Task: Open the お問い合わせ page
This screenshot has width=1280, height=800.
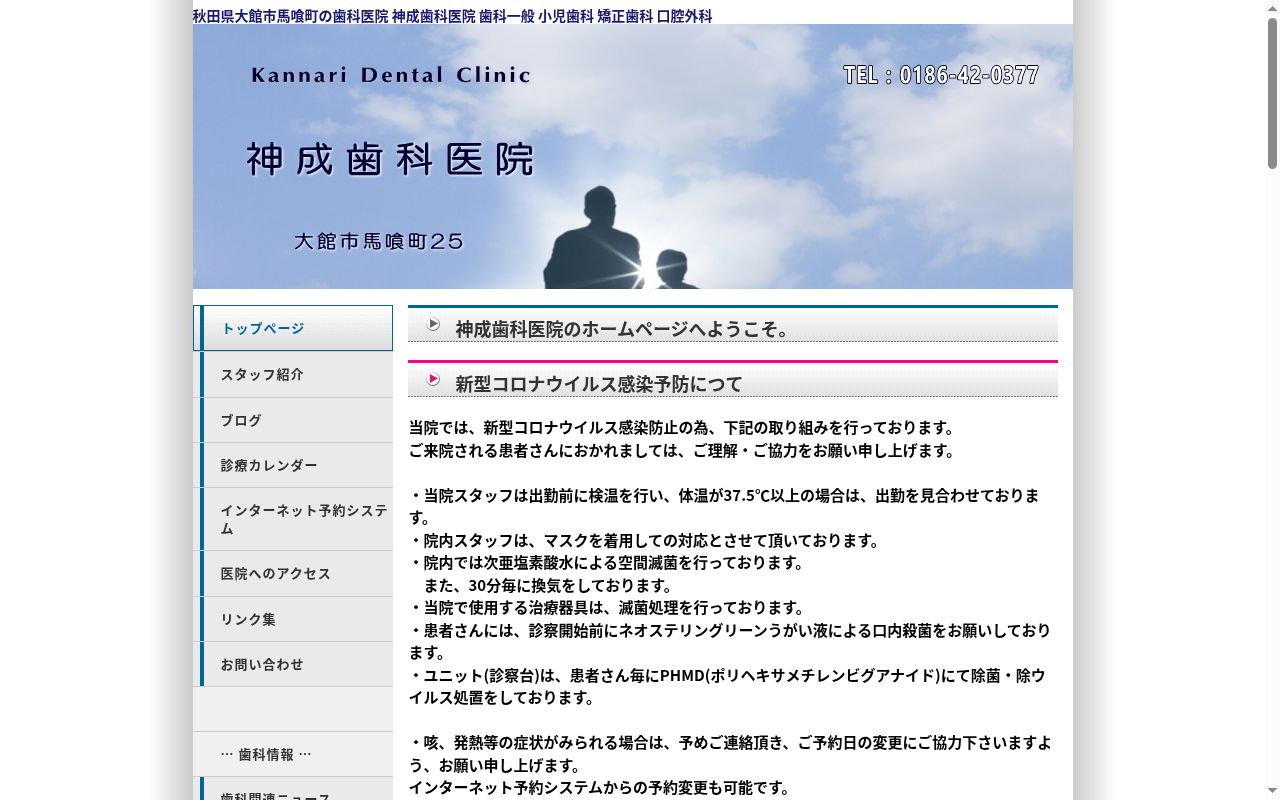Action: (x=293, y=664)
